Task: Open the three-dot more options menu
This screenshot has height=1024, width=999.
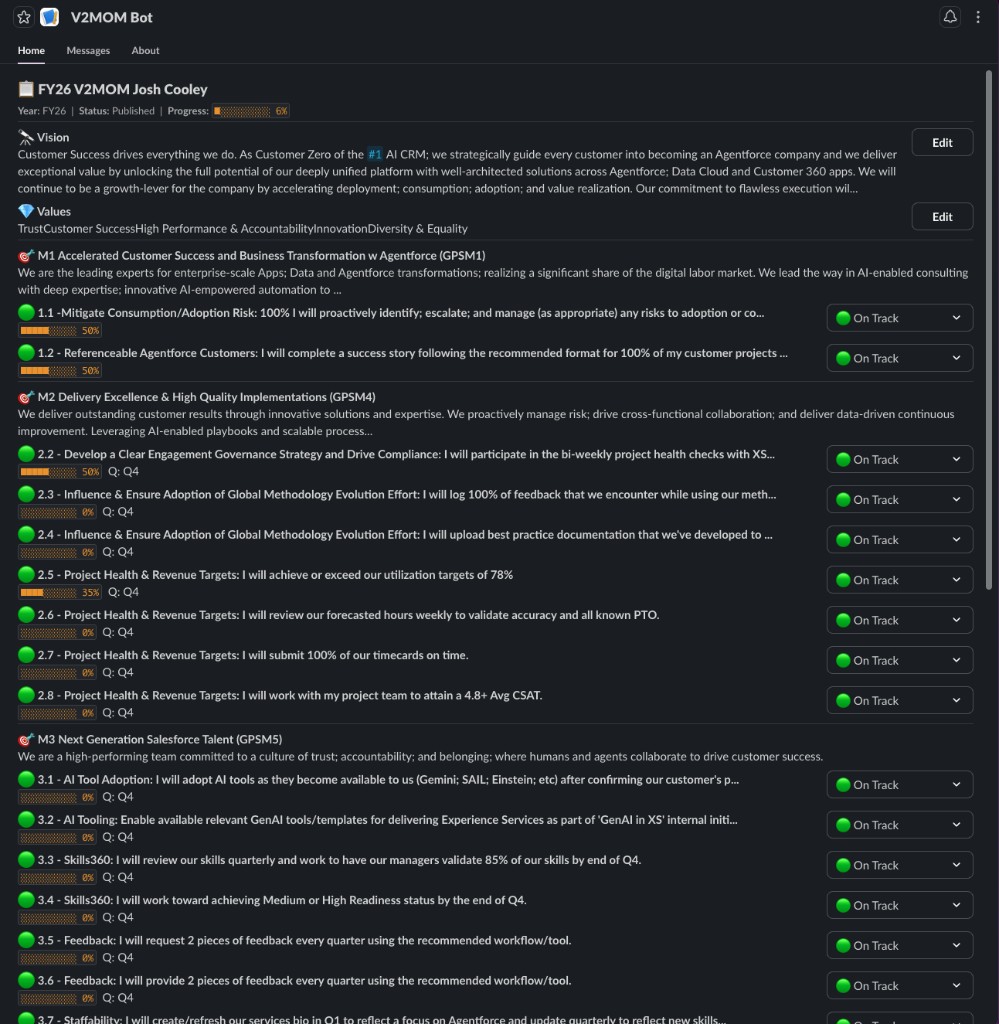Action: (977, 17)
